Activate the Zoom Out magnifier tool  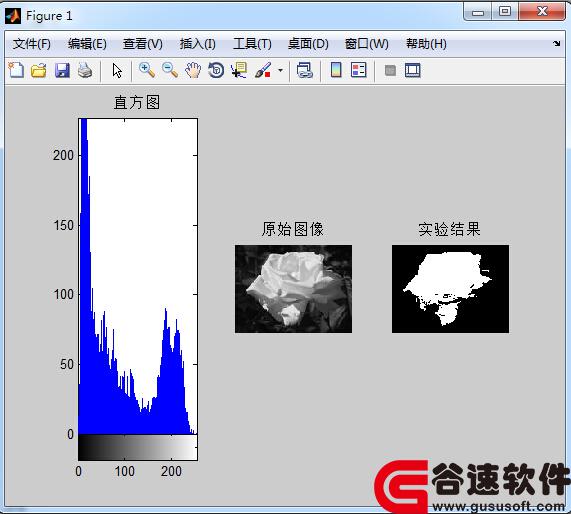[x=170, y=70]
